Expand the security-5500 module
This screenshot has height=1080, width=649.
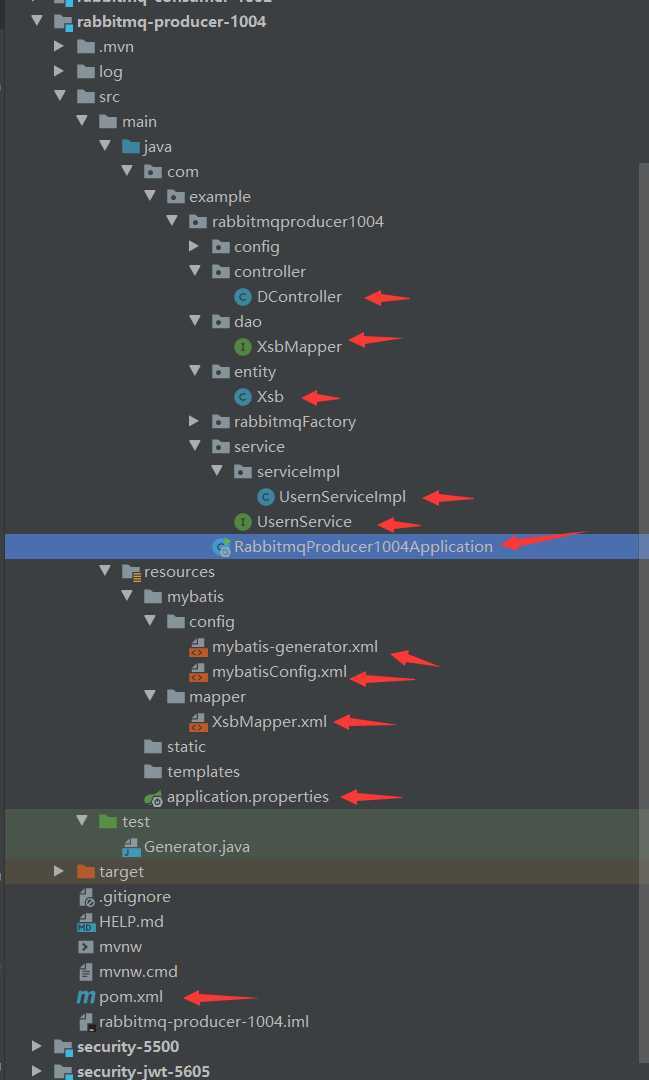coord(37,1046)
